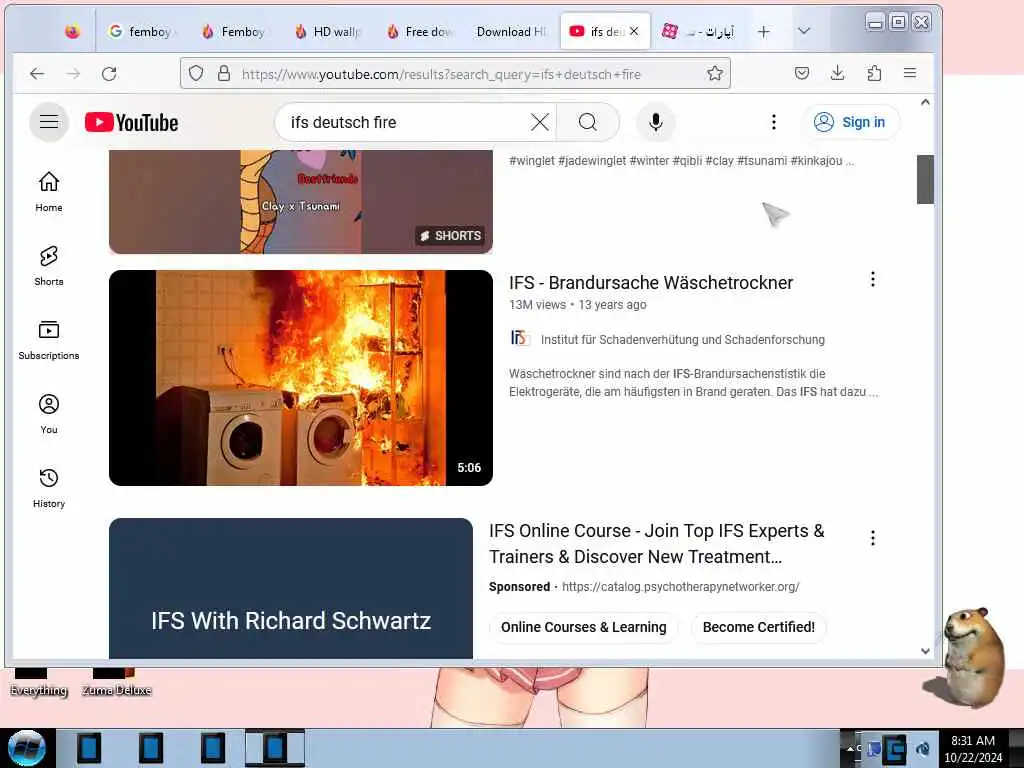The height and width of the screenshot is (768, 1024).
Task: Switch to the femboy Google tab
Action: pos(142,31)
